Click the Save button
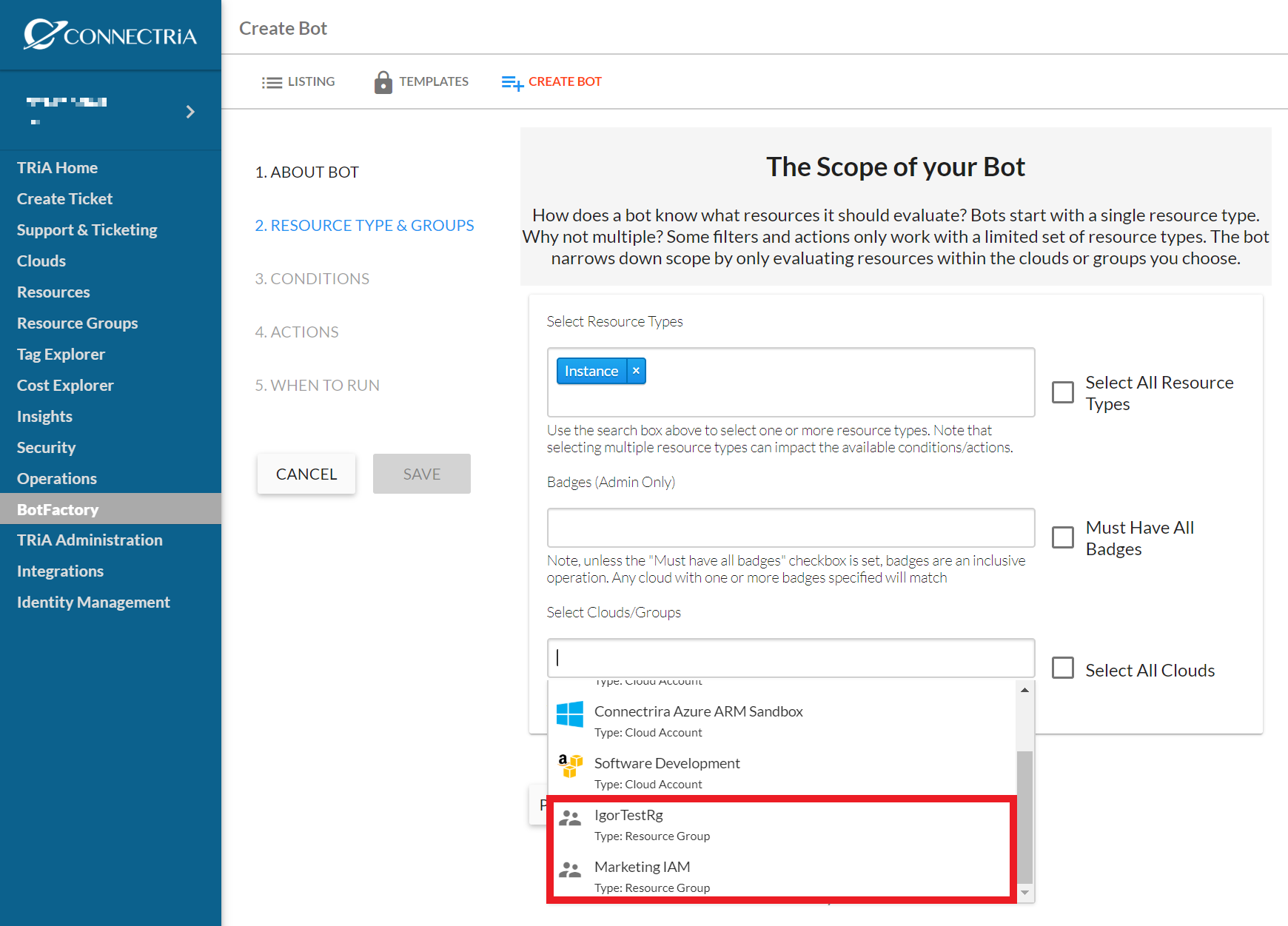 pyautogui.click(x=422, y=474)
